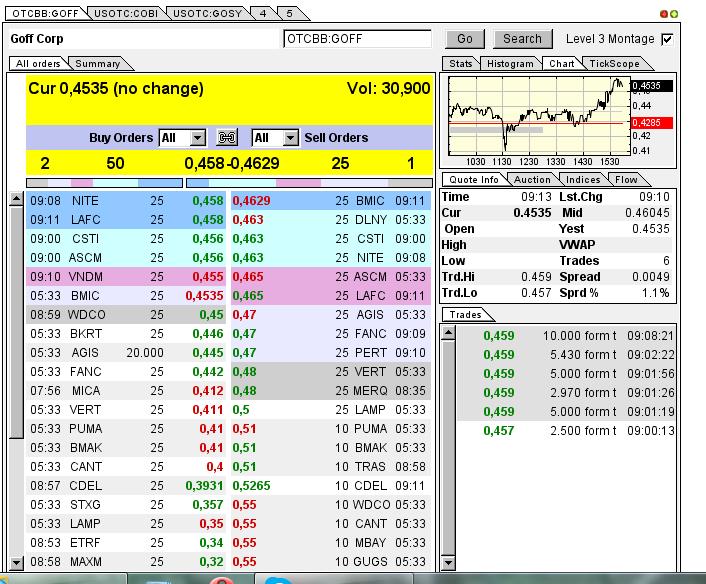Viewport: 706px width, 584px height.
Task: Click the Vol: 30,900 display
Action: [389, 88]
